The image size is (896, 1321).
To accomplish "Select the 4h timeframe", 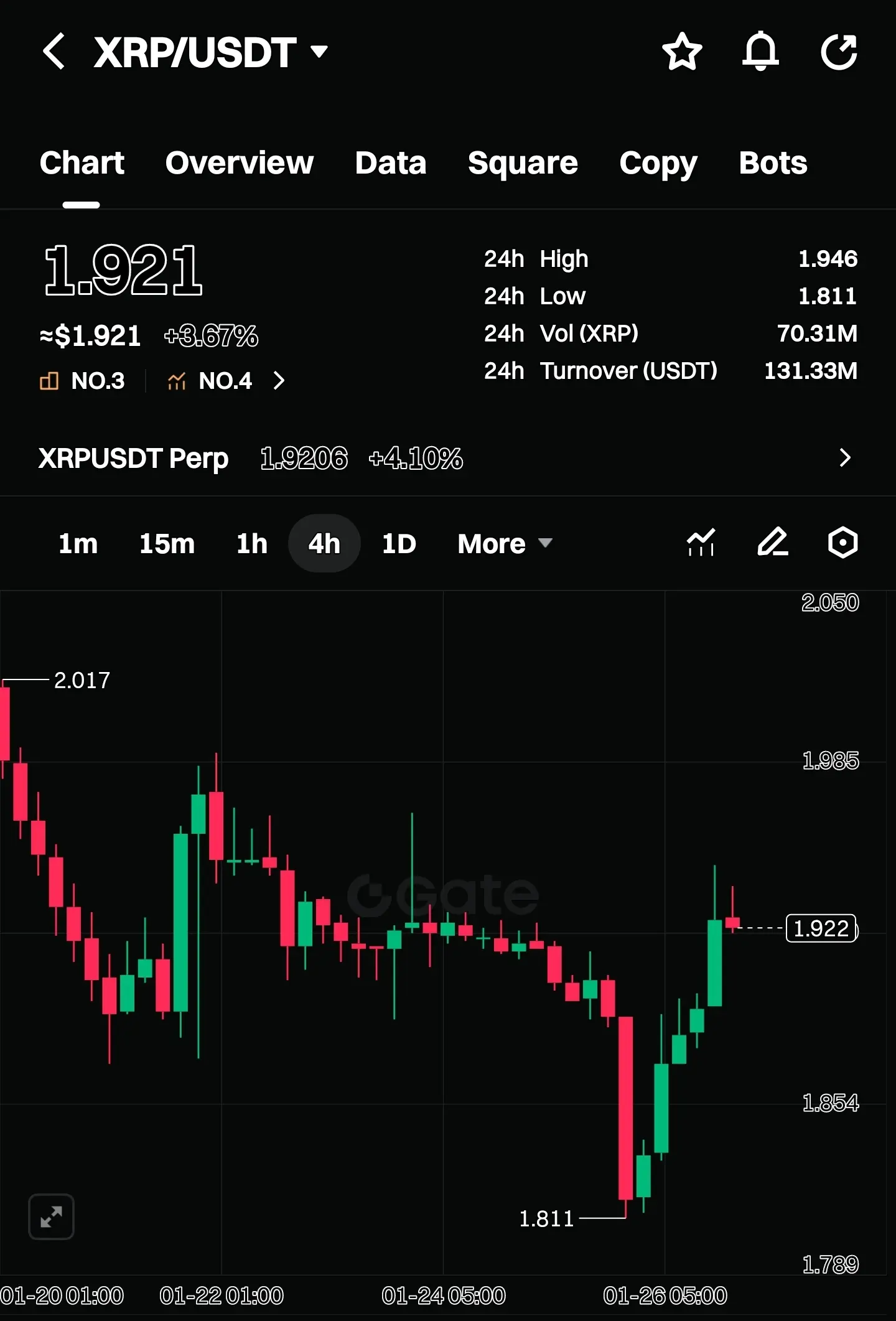I will click(324, 543).
